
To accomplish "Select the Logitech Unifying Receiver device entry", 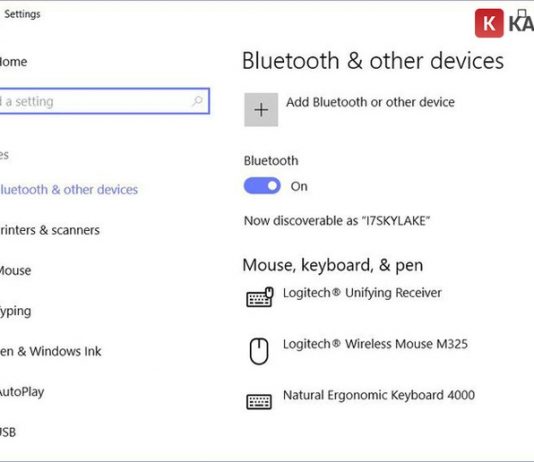I will point(344,297).
